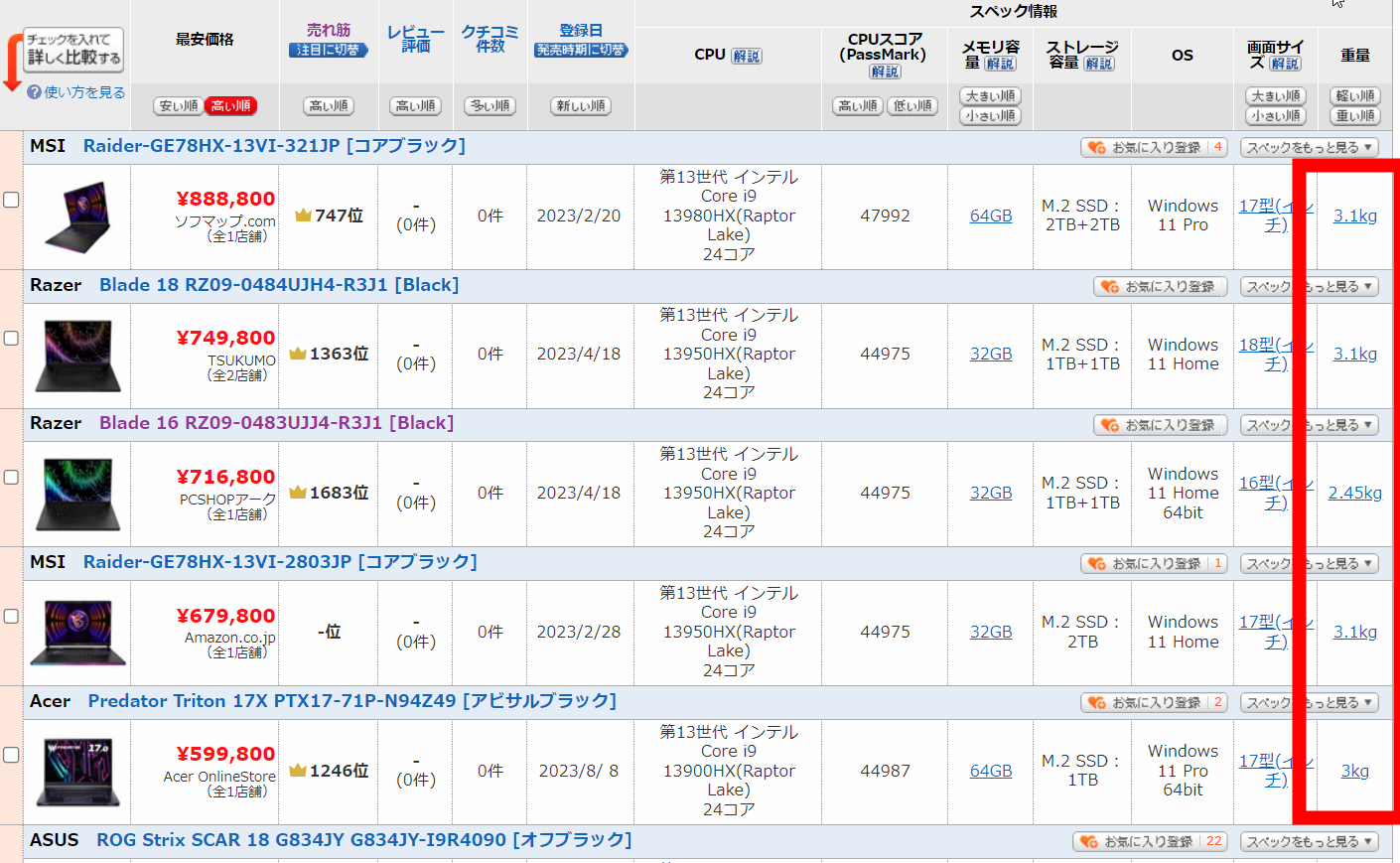Switch 売れ筋 column with 注目に切替
1400x863 pixels.
coord(328,50)
